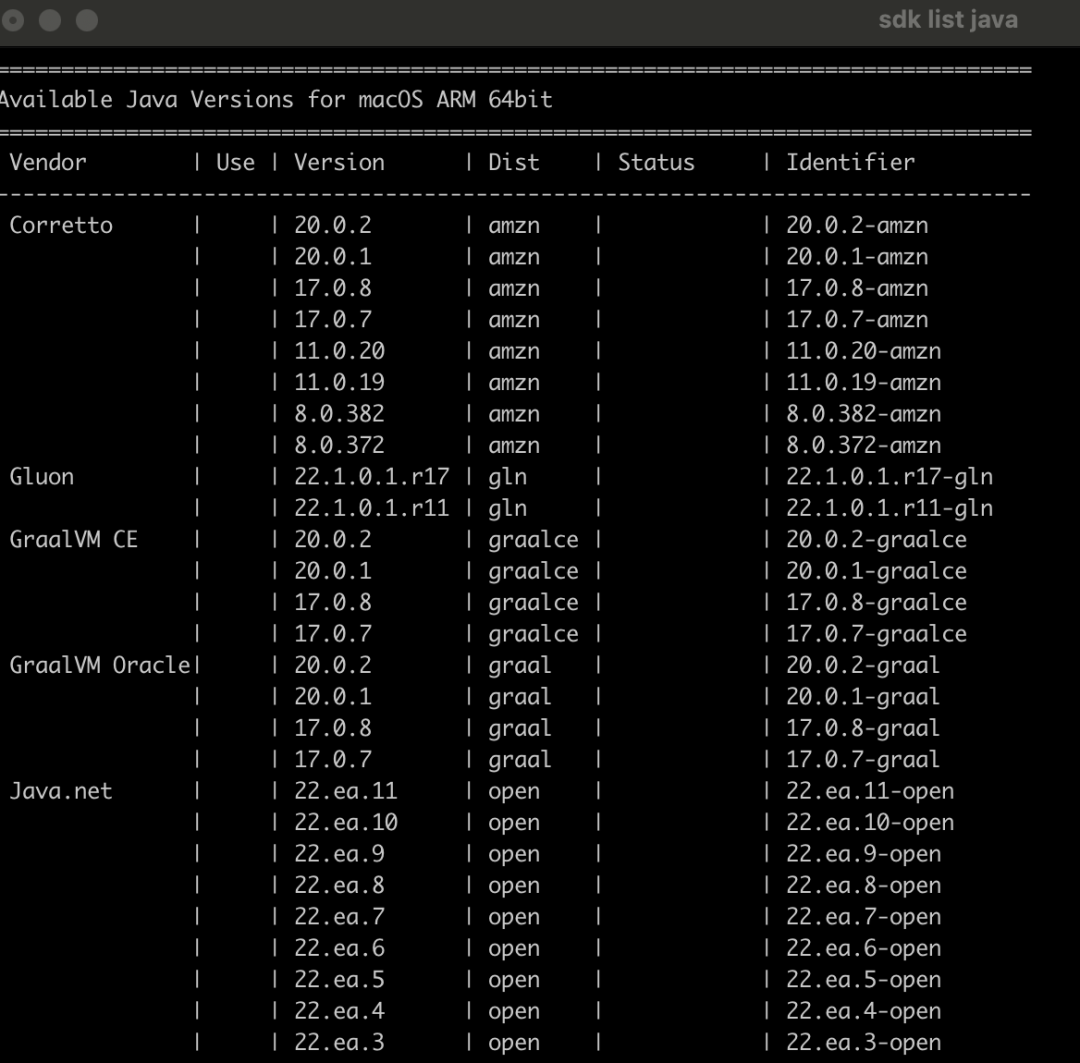Click Version cell 8.0.372

(x=340, y=445)
